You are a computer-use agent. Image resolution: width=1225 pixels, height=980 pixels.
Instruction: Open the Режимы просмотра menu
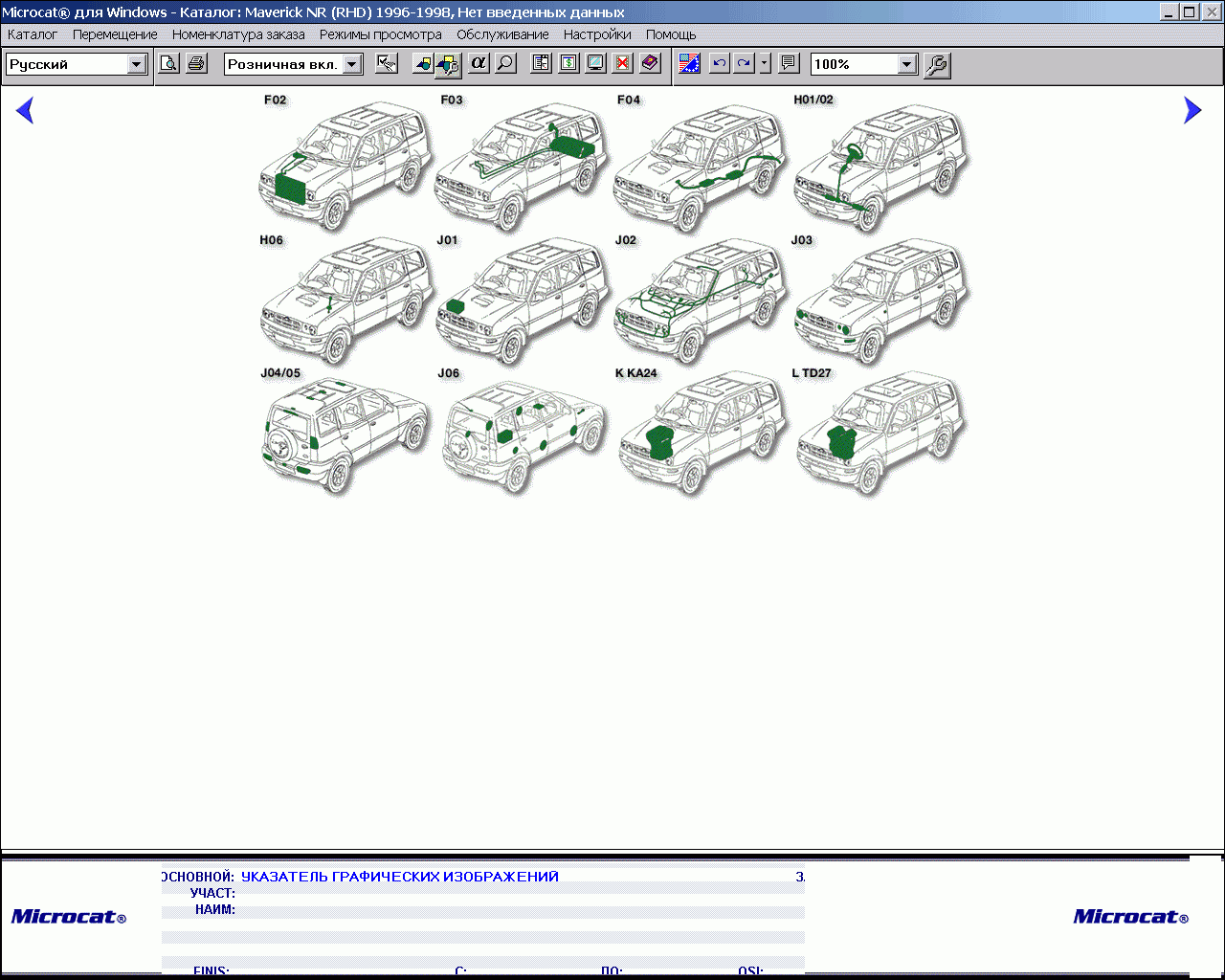(x=381, y=34)
